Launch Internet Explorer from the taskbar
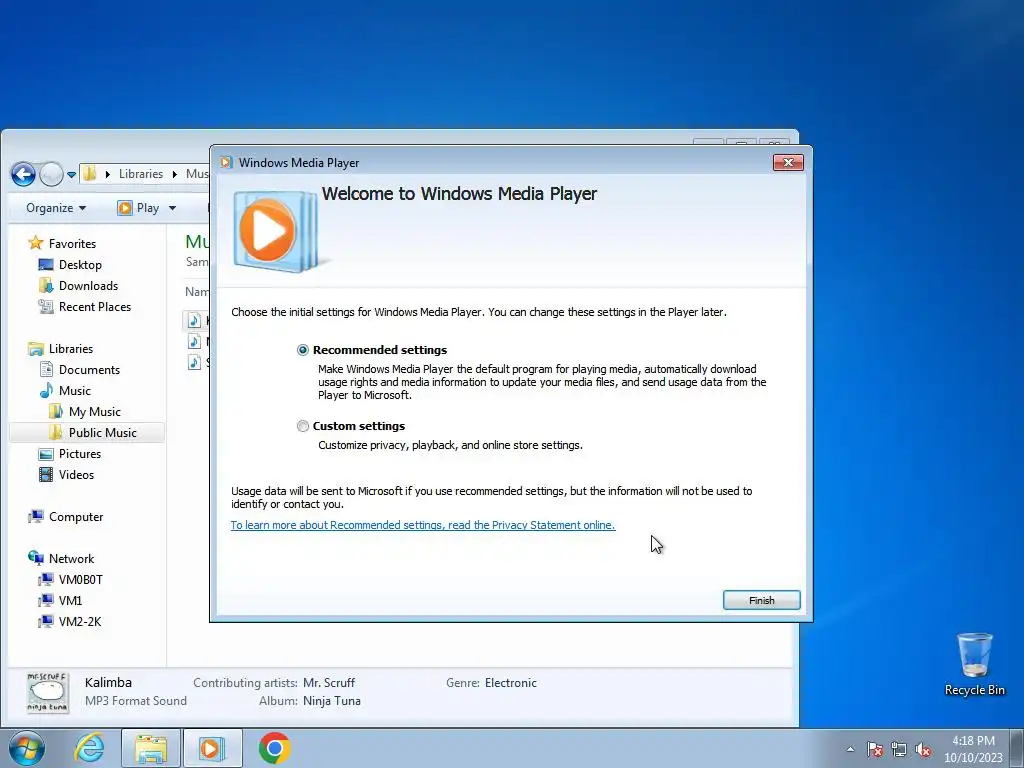 pyautogui.click(x=89, y=748)
